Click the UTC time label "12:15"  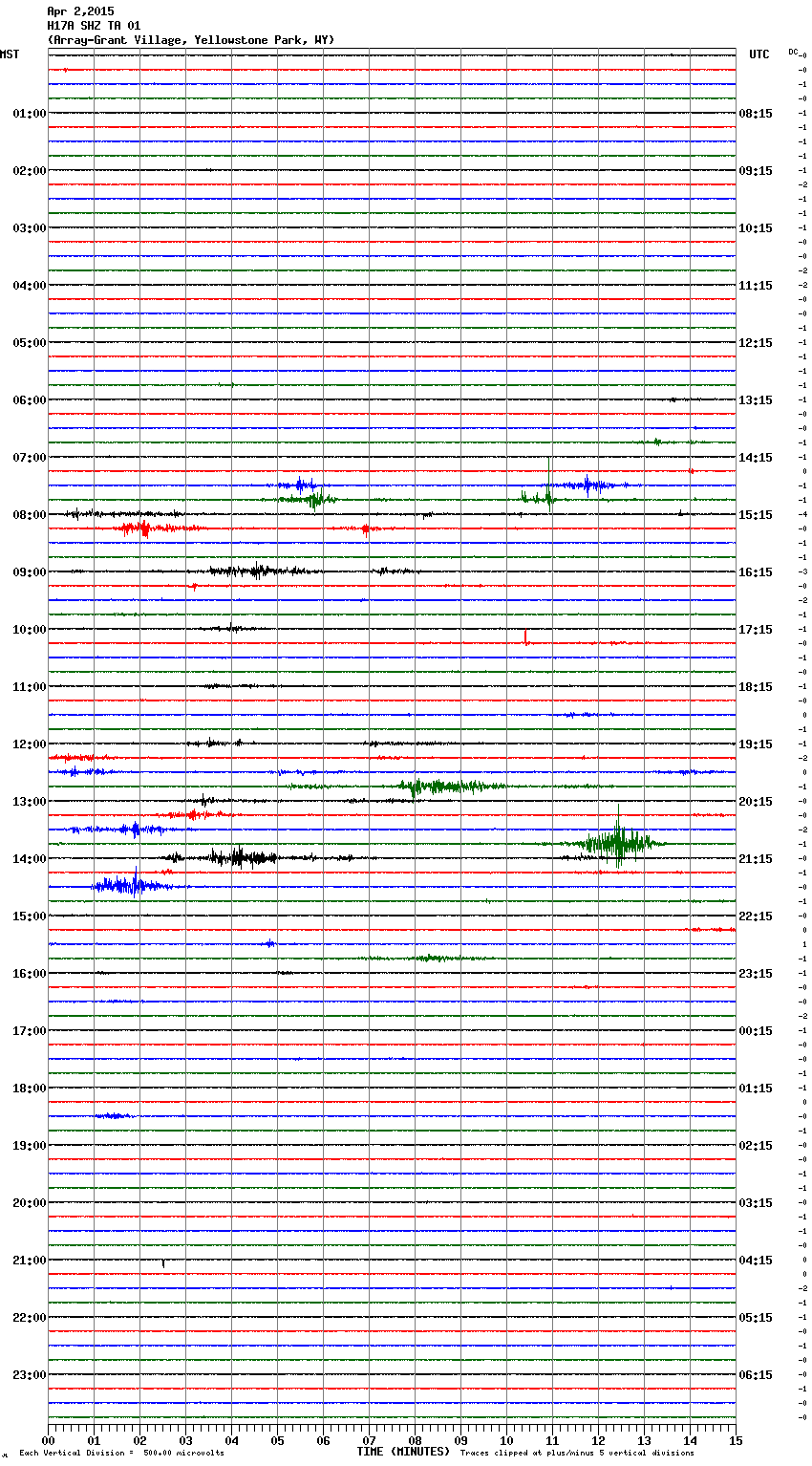click(x=756, y=343)
